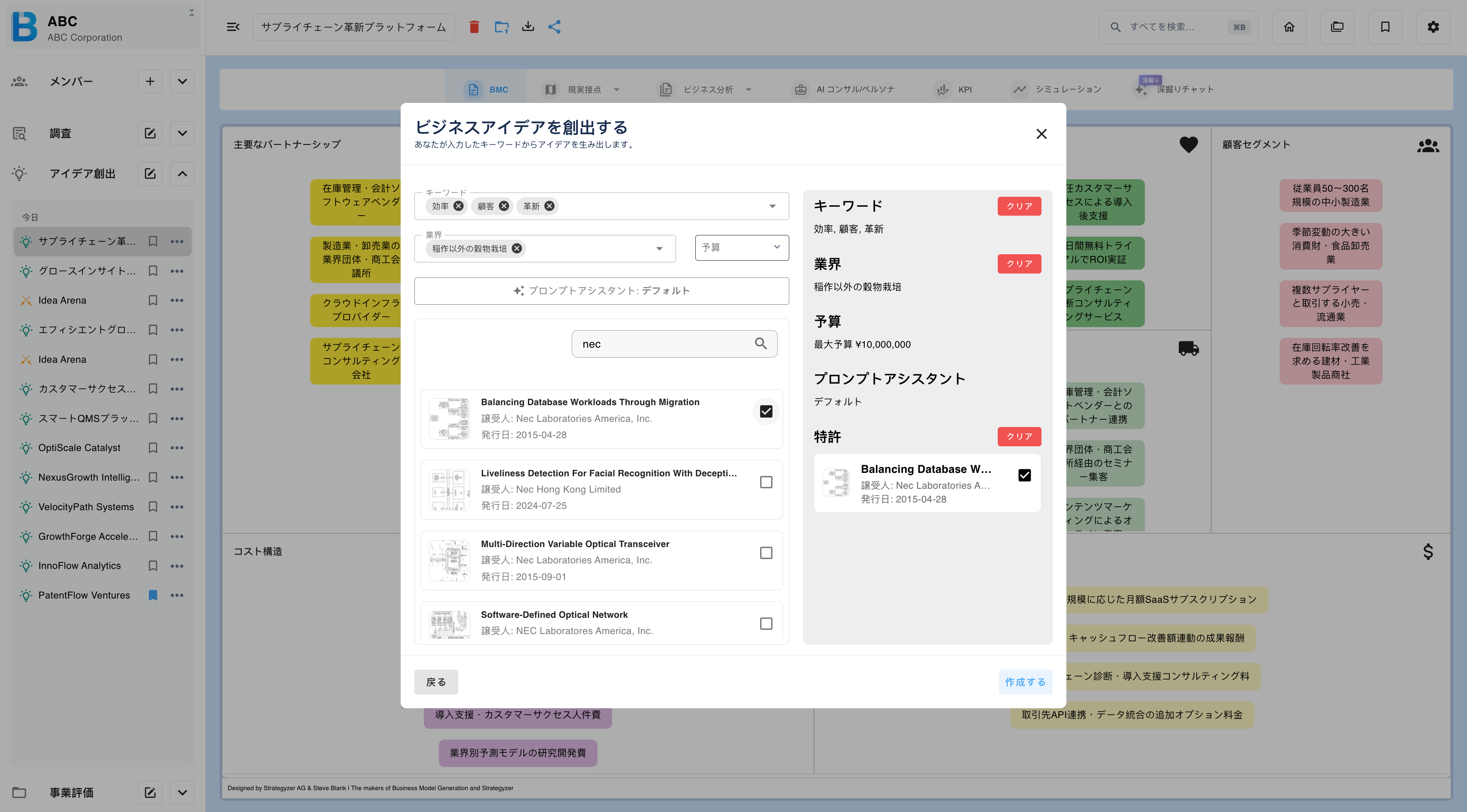Viewport: 1467px width, 812px height.
Task: Focus the すべてを検索 search box
Action: coord(1178,27)
